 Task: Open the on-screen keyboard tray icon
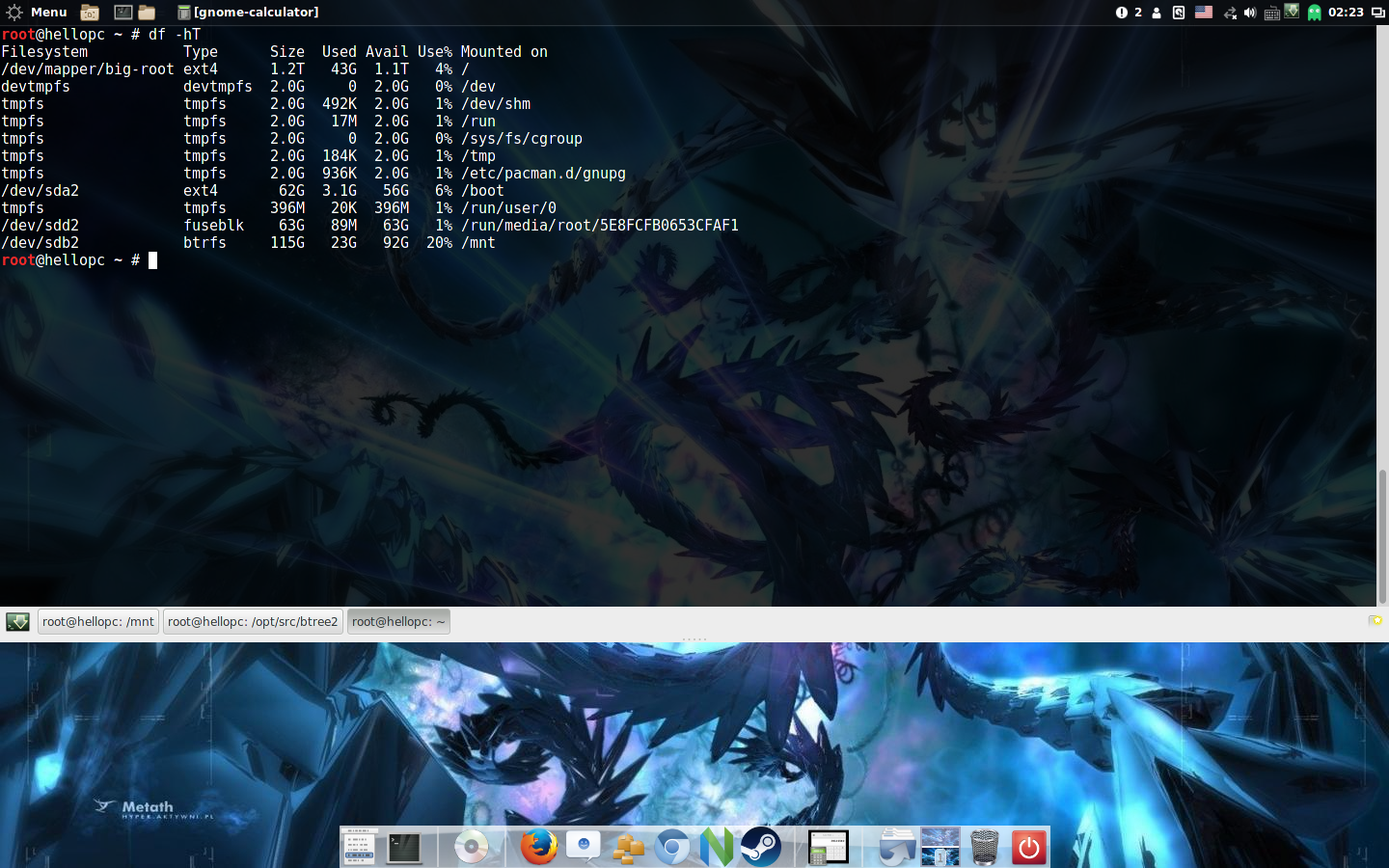point(1272,14)
